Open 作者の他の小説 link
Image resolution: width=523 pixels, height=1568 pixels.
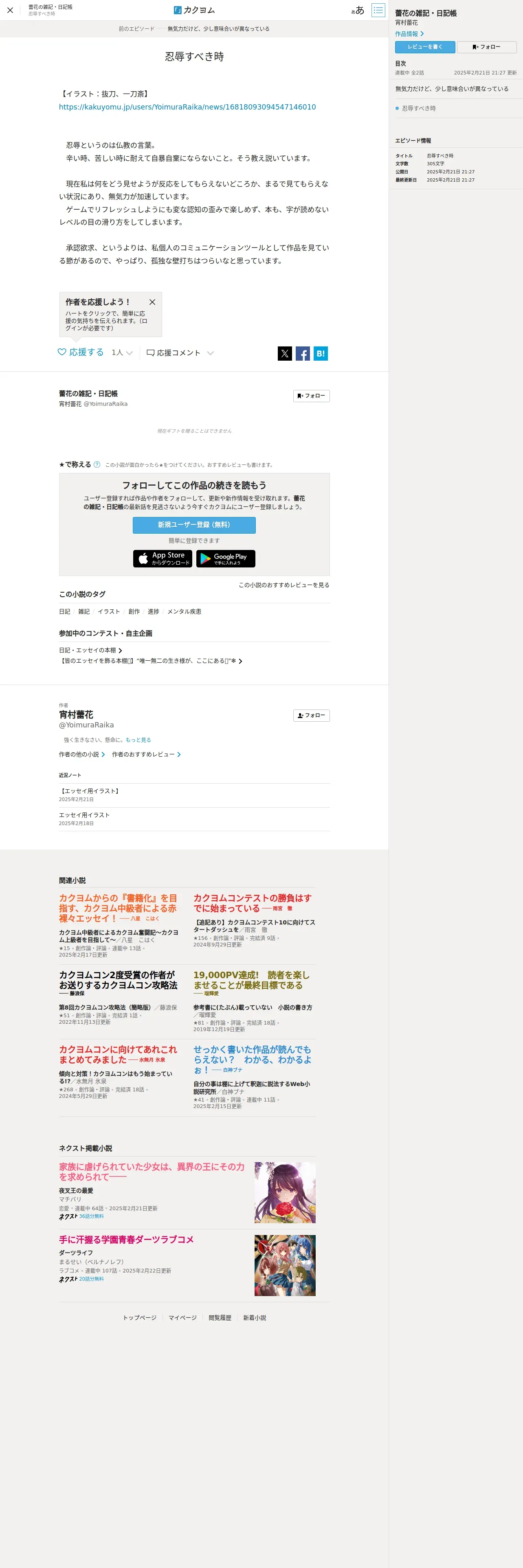82,755
